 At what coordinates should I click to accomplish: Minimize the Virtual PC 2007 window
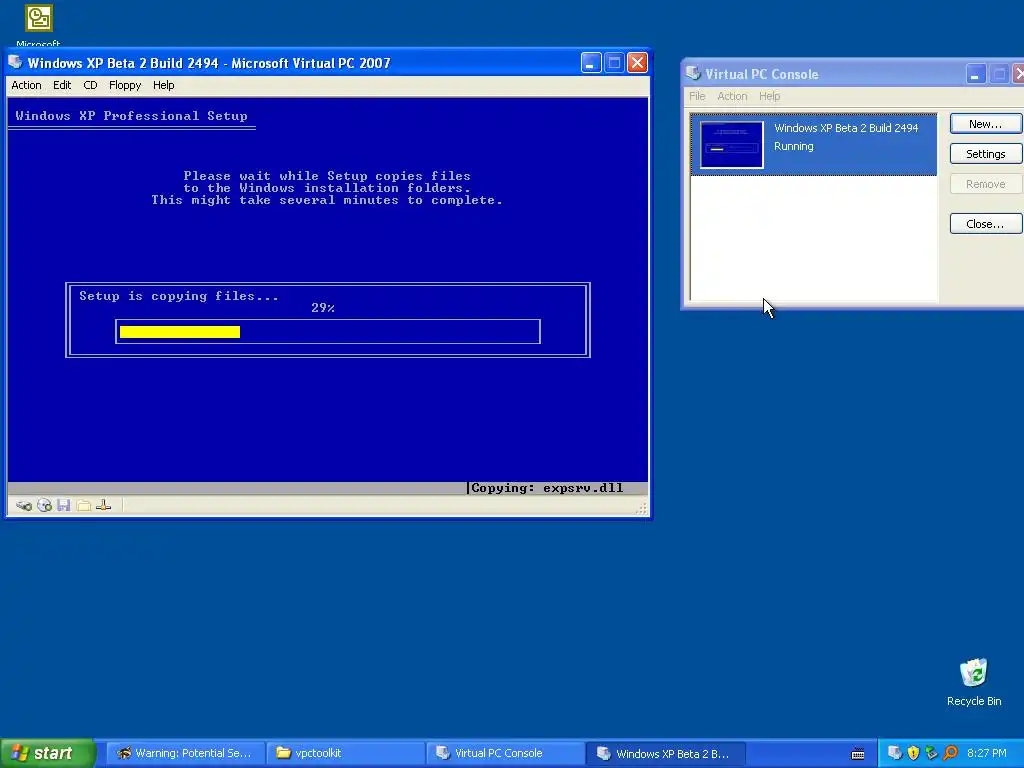coord(590,63)
